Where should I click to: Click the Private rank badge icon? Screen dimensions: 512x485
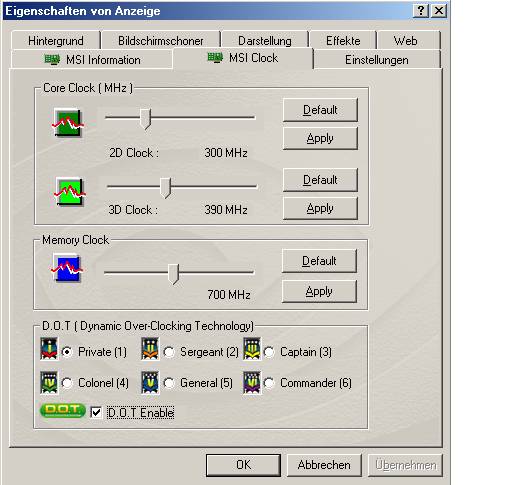[49, 349]
